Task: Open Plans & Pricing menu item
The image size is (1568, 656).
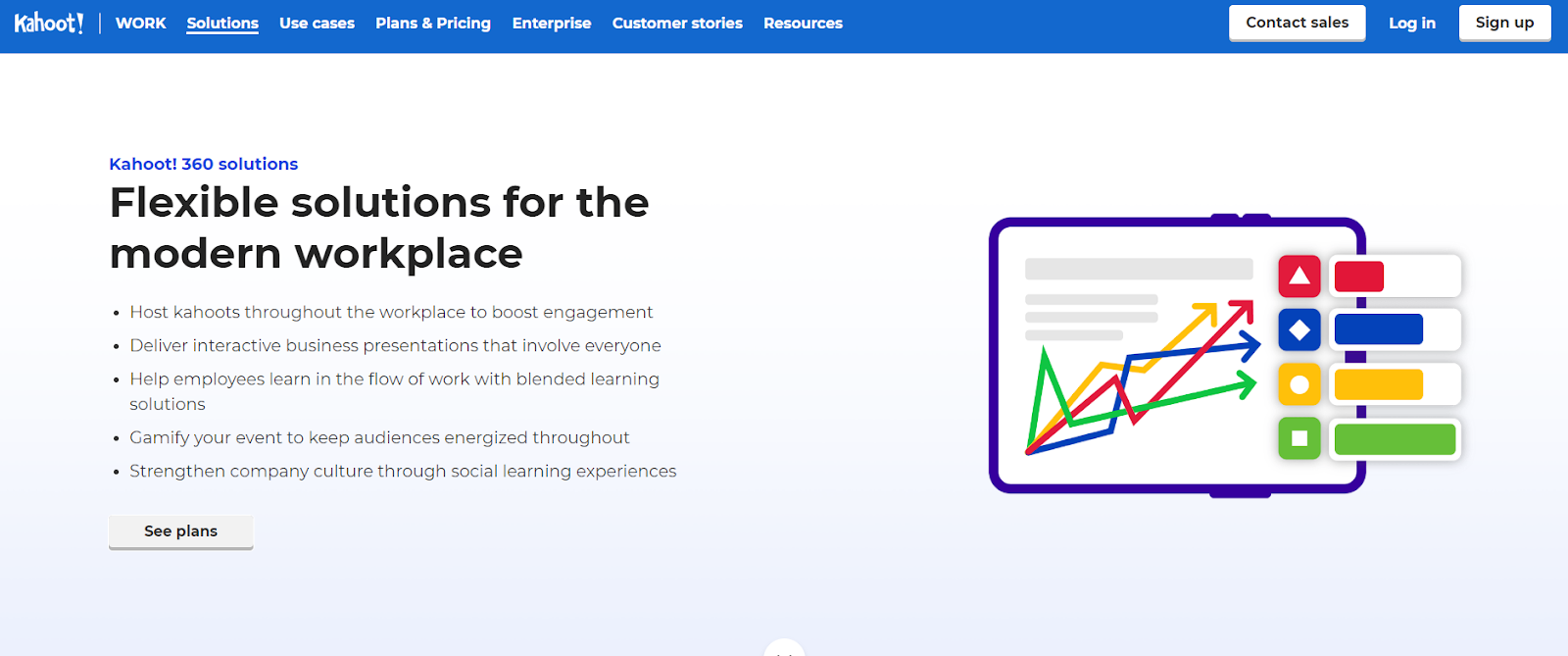Action: coord(433,23)
